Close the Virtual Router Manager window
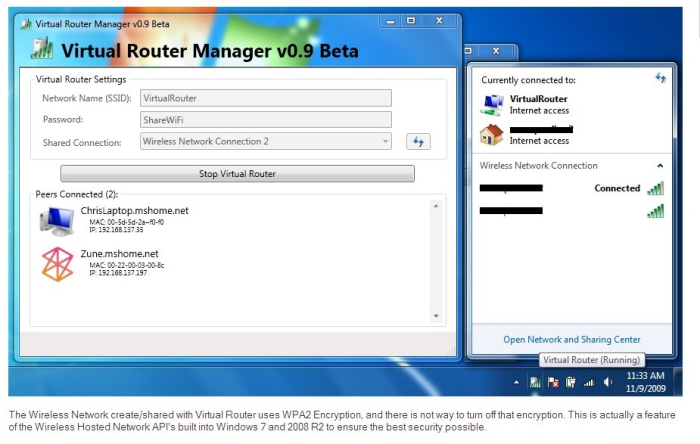The width and height of the screenshot is (700, 444). pos(439,21)
